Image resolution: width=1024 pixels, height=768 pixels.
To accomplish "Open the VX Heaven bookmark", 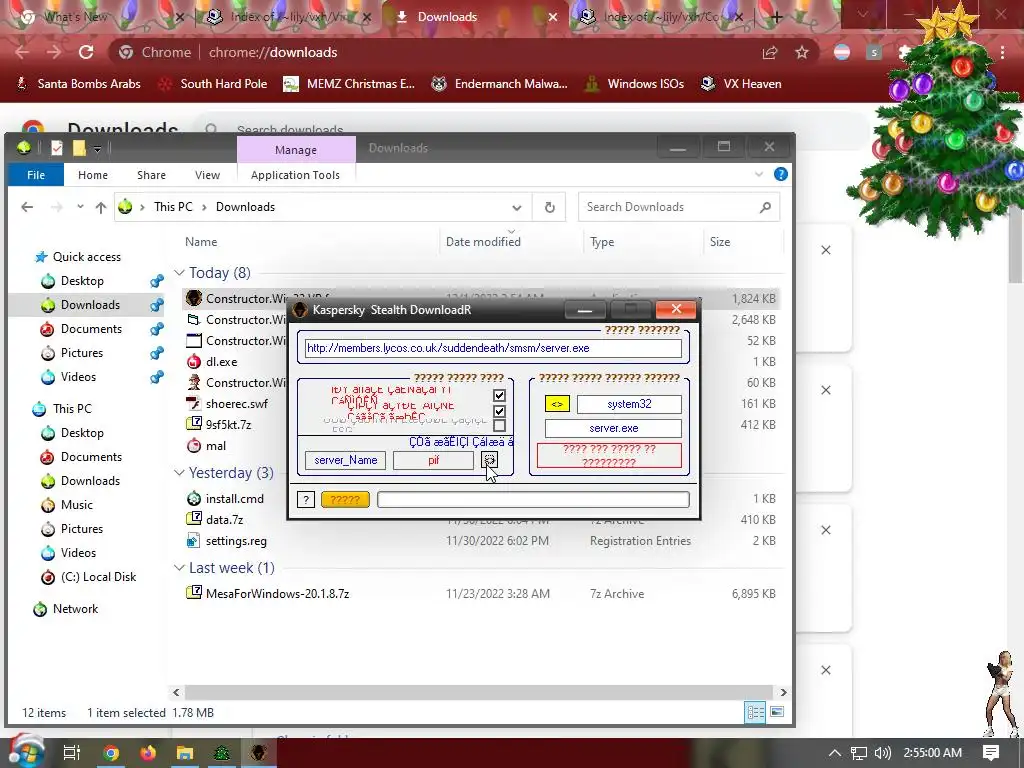I will [x=741, y=84].
